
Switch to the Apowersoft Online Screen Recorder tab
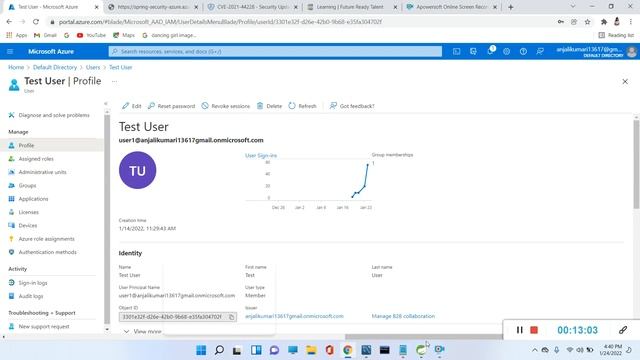pos(451,7)
